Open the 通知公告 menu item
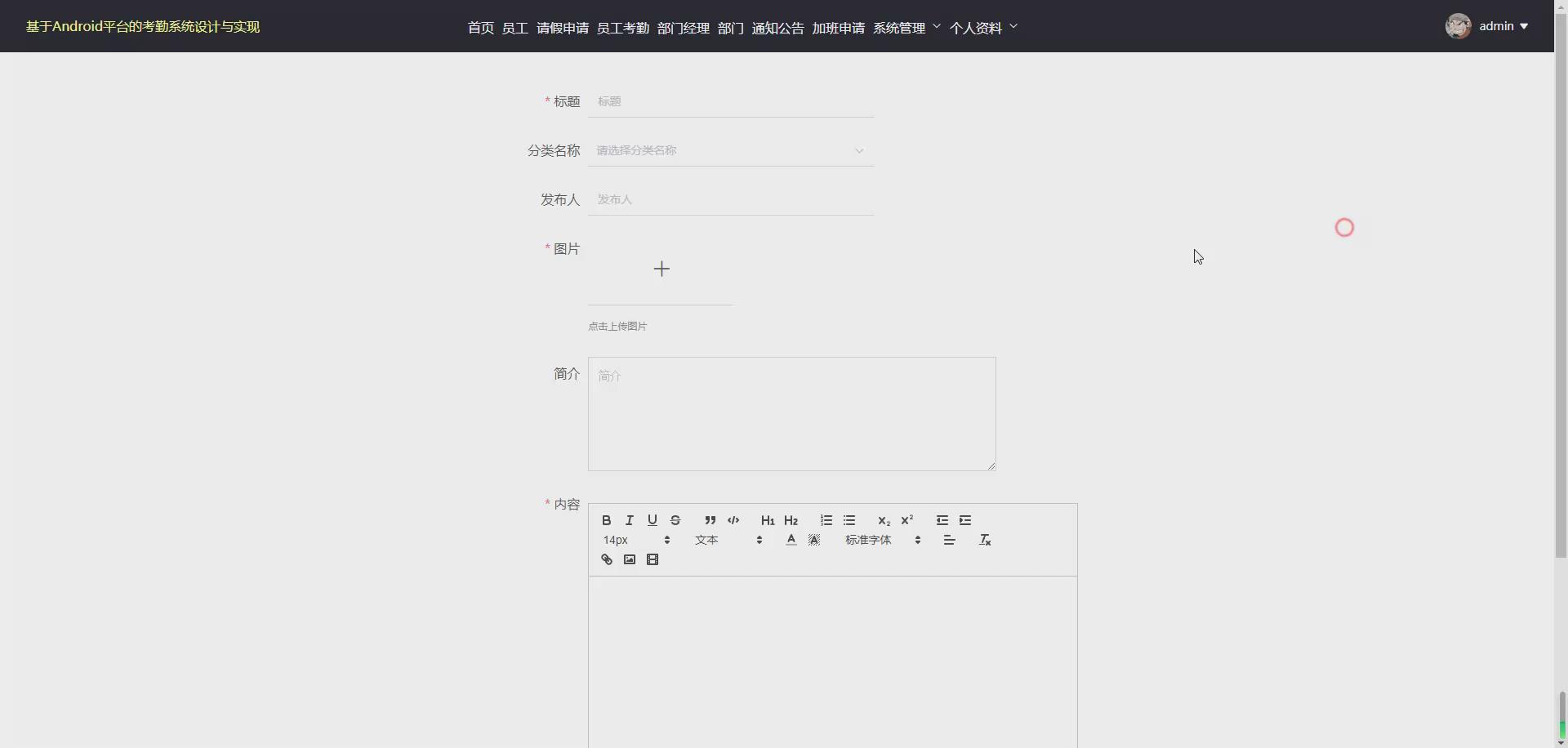1568x748 pixels. tap(777, 27)
